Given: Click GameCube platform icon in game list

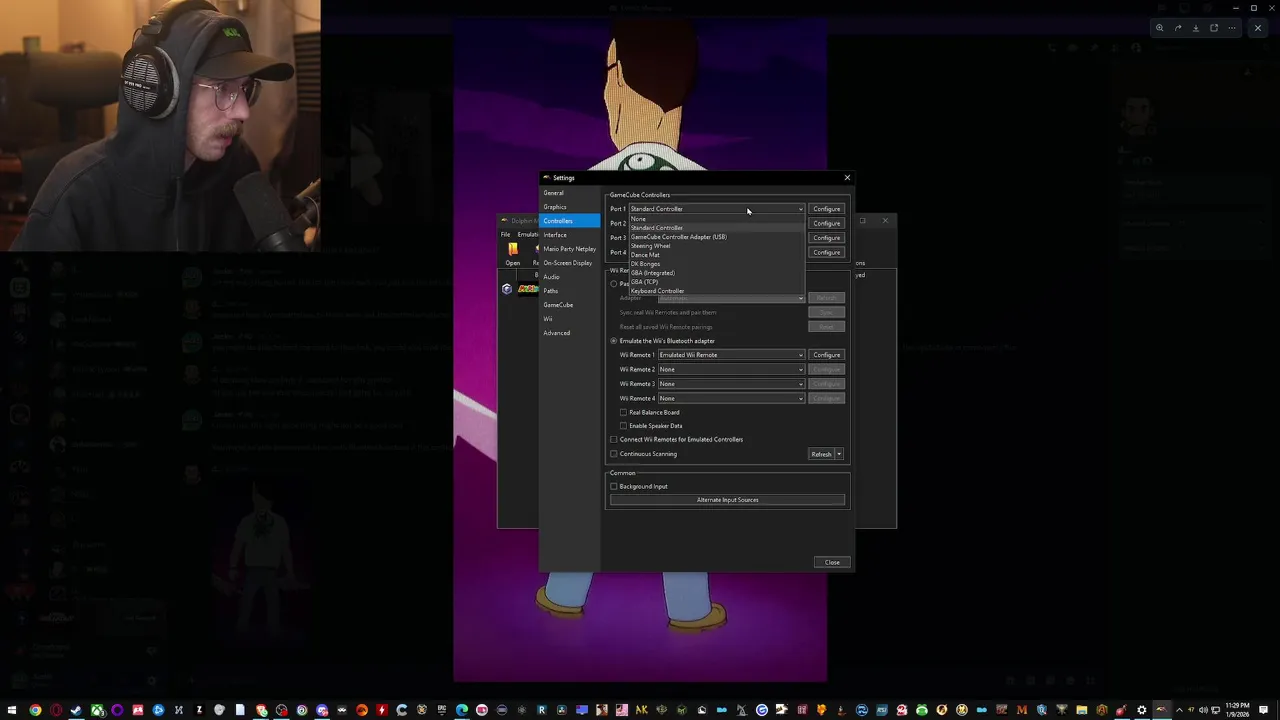Looking at the screenshot, I should 507,289.
